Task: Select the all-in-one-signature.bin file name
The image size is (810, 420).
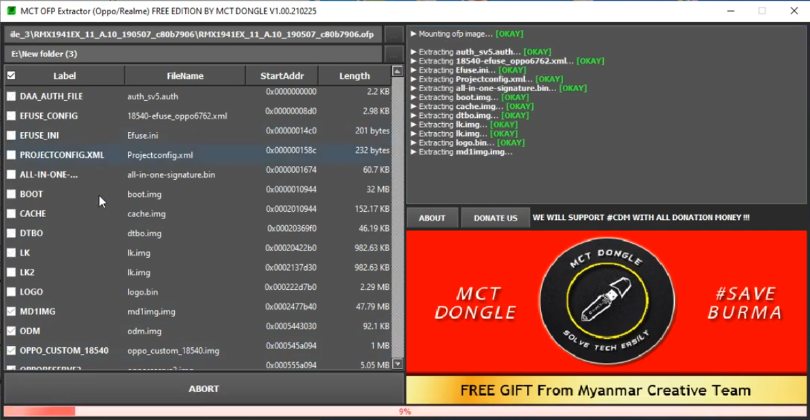Action: pyautogui.click(x=171, y=175)
